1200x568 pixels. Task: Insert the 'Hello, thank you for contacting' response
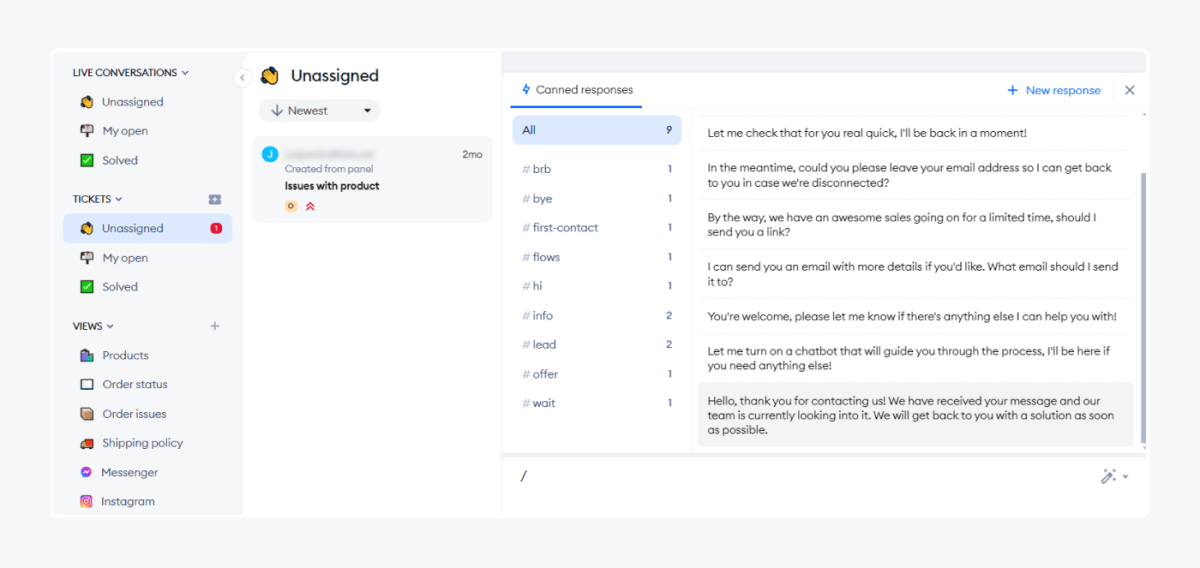pos(915,414)
